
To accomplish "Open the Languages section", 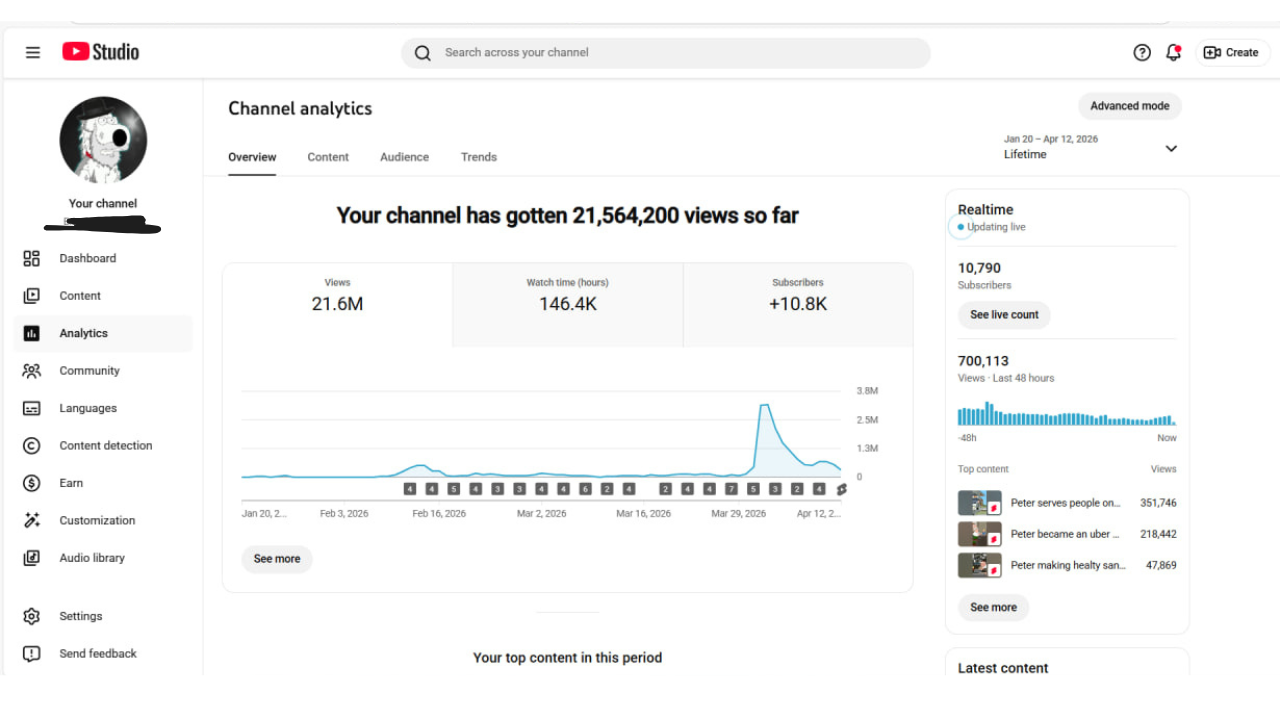I will [88, 408].
